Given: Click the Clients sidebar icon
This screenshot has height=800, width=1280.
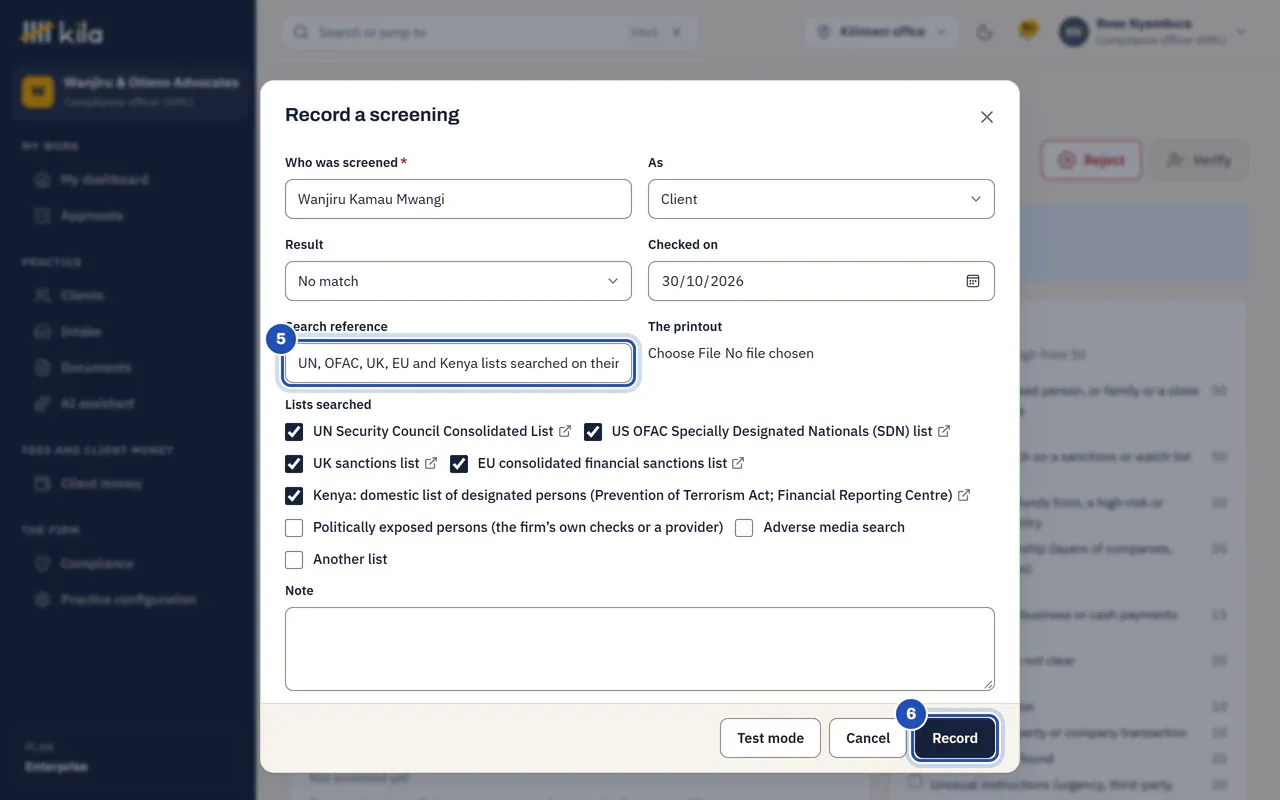Looking at the screenshot, I should [x=42, y=296].
